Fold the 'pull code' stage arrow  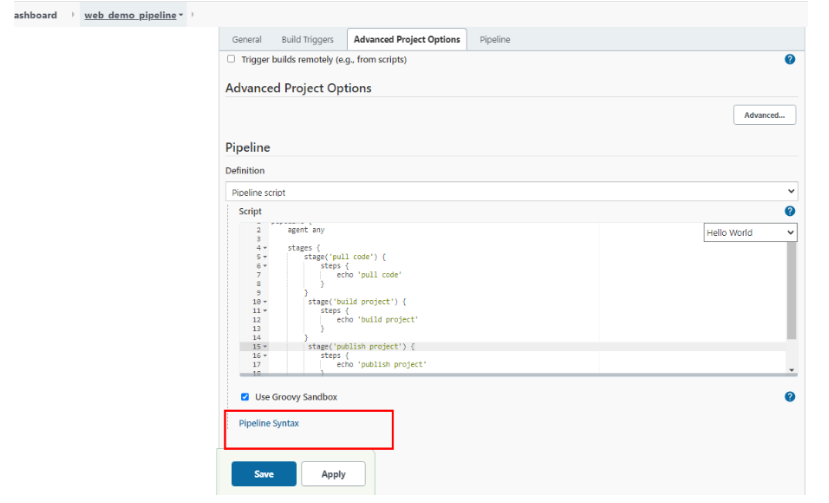pos(265,256)
